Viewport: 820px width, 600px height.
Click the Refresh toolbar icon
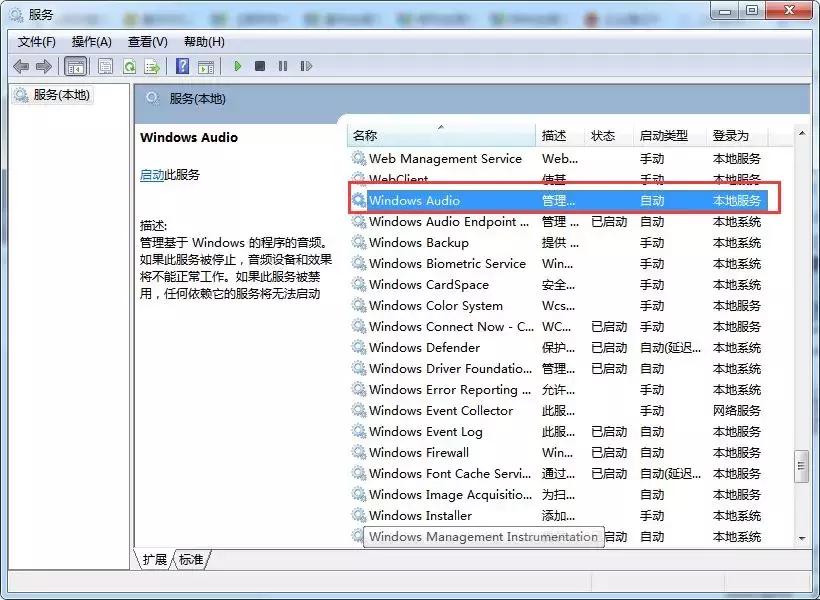tap(129, 66)
